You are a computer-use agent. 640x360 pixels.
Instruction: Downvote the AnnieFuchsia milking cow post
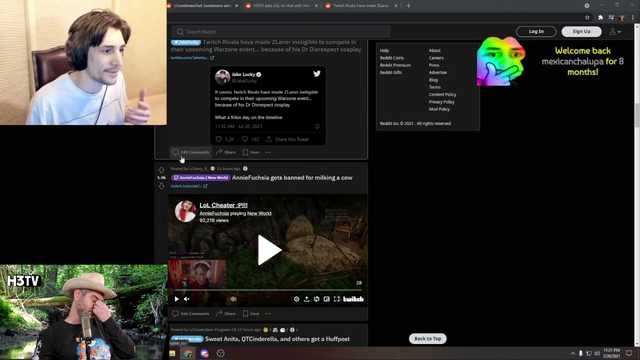click(162, 186)
